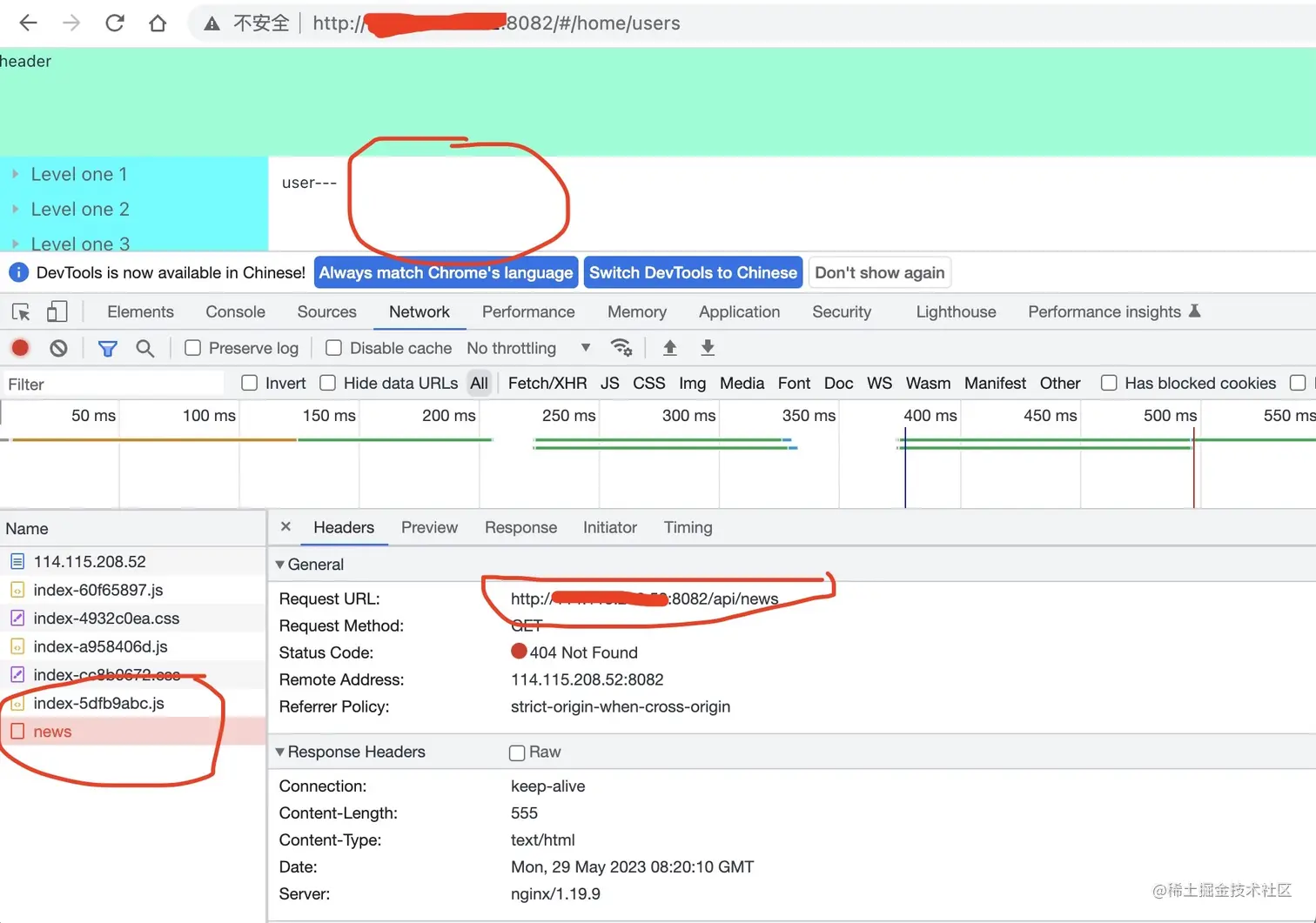Click the blue marker line in network timeline

(x=905, y=466)
